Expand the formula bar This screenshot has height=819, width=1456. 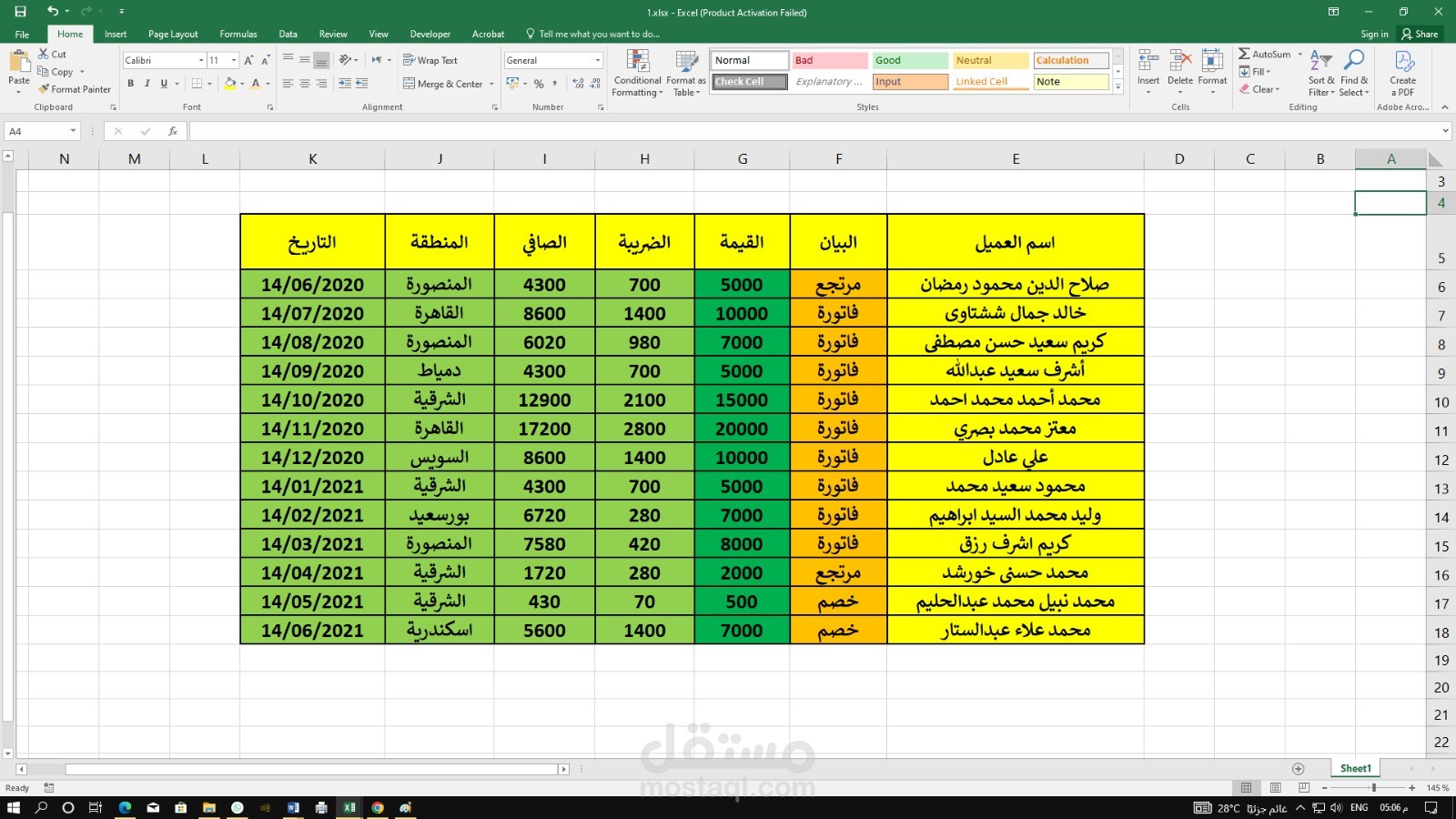click(1445, 131)
